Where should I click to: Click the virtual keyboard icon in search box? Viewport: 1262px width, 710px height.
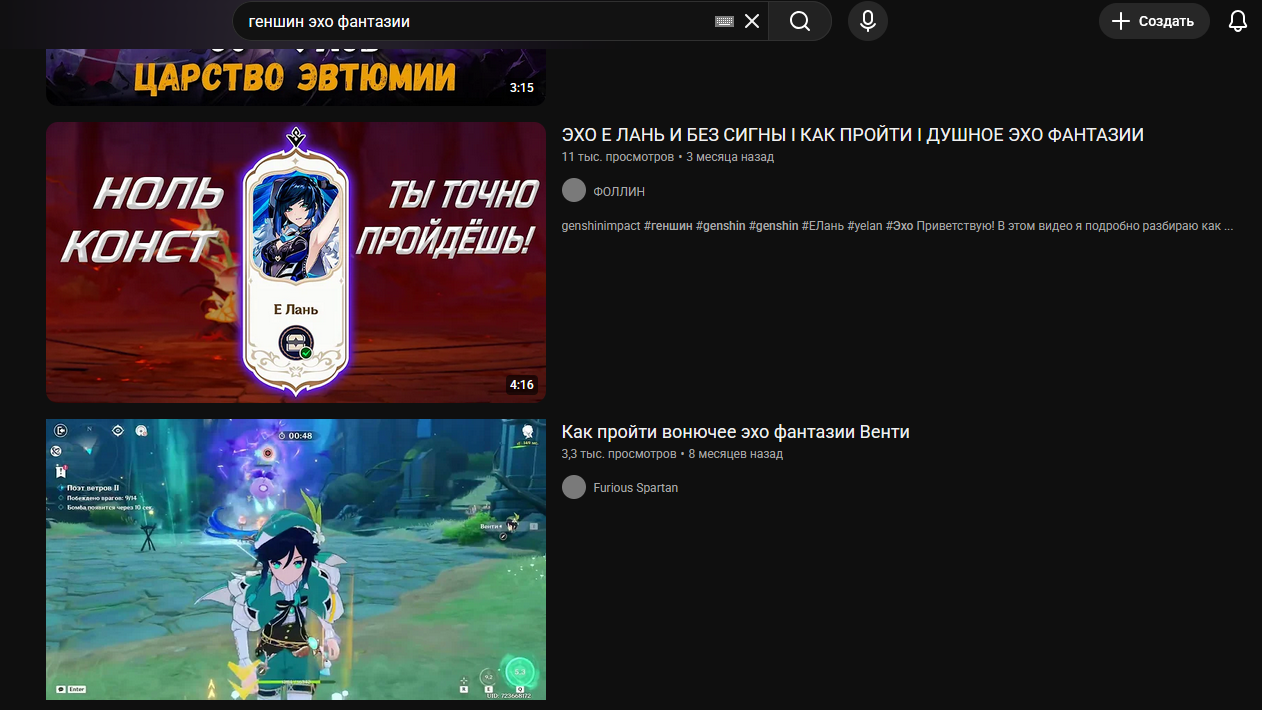[x=725, y=21]
